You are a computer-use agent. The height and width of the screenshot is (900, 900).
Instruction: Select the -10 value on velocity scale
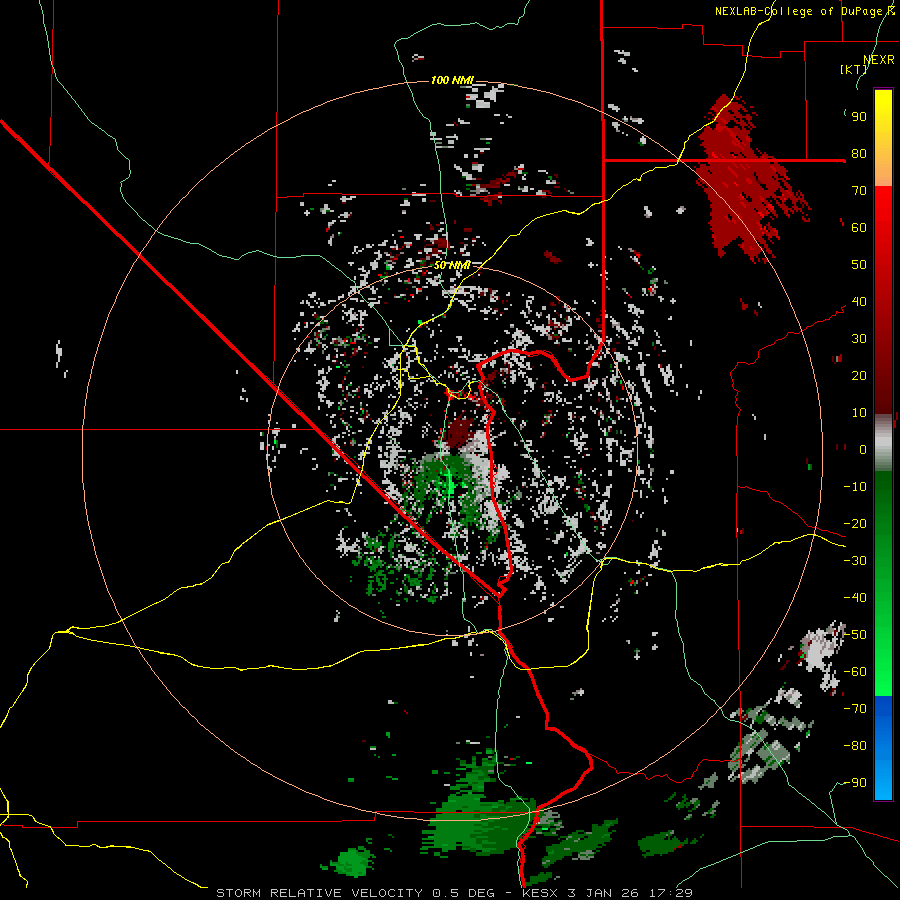855,487
